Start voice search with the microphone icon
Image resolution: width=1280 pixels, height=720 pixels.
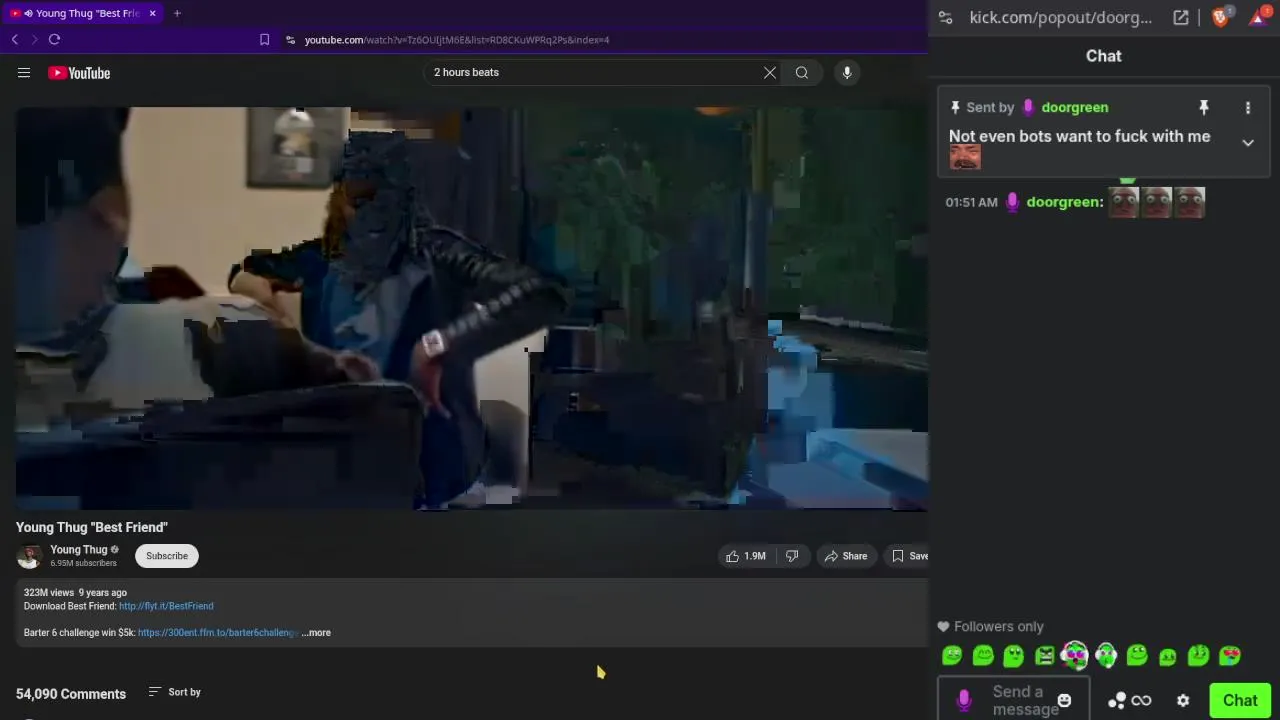tap(847, 72)
